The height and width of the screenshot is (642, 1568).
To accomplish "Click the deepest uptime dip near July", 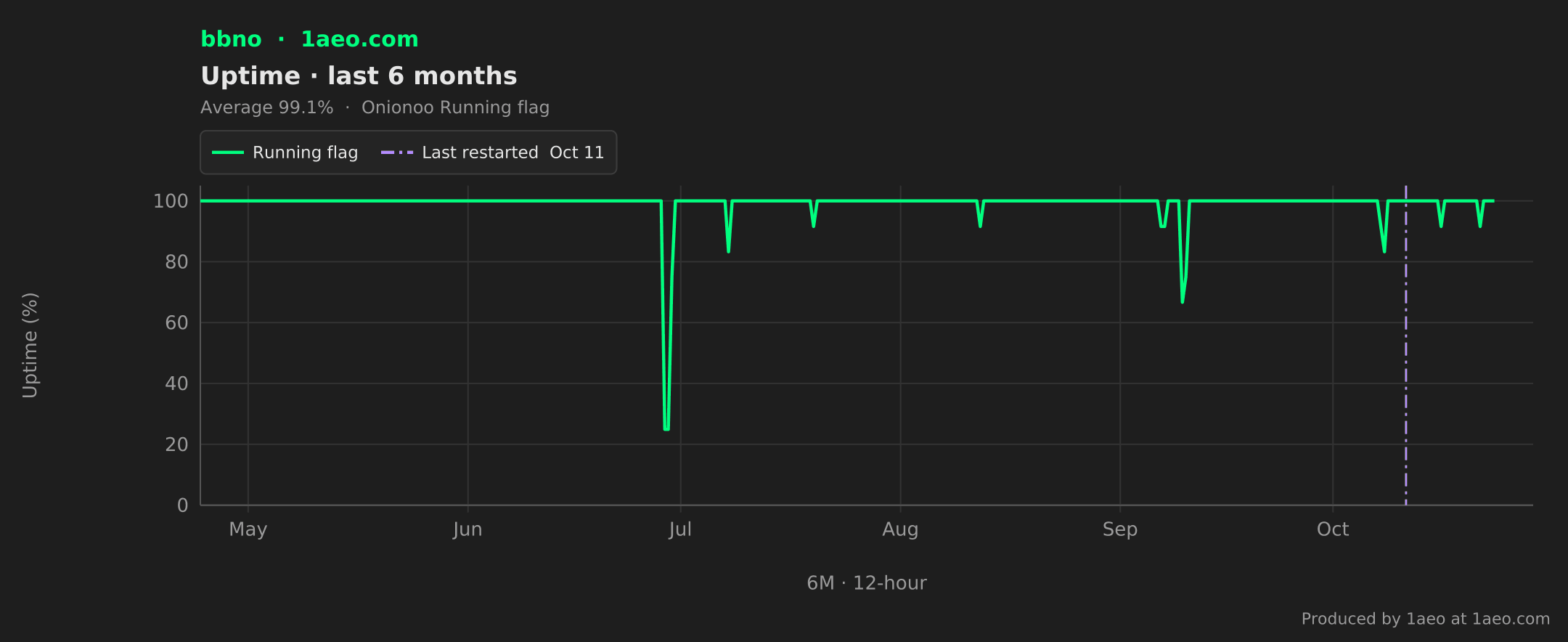I will (x=666, y=428).
